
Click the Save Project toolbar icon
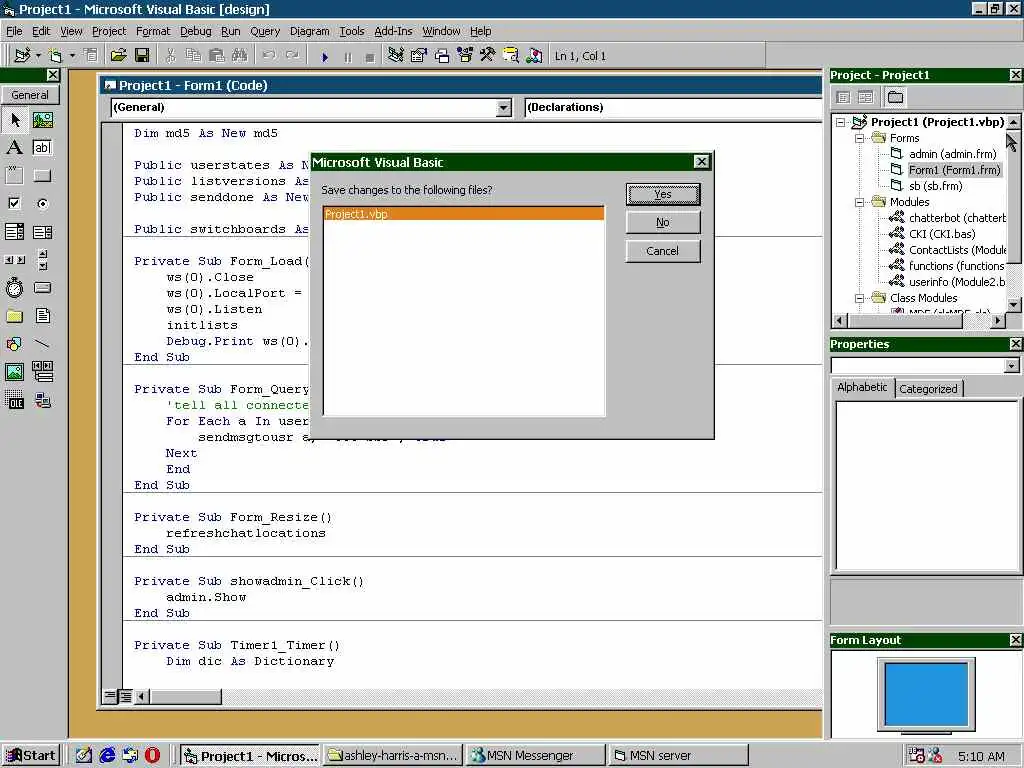142,56
